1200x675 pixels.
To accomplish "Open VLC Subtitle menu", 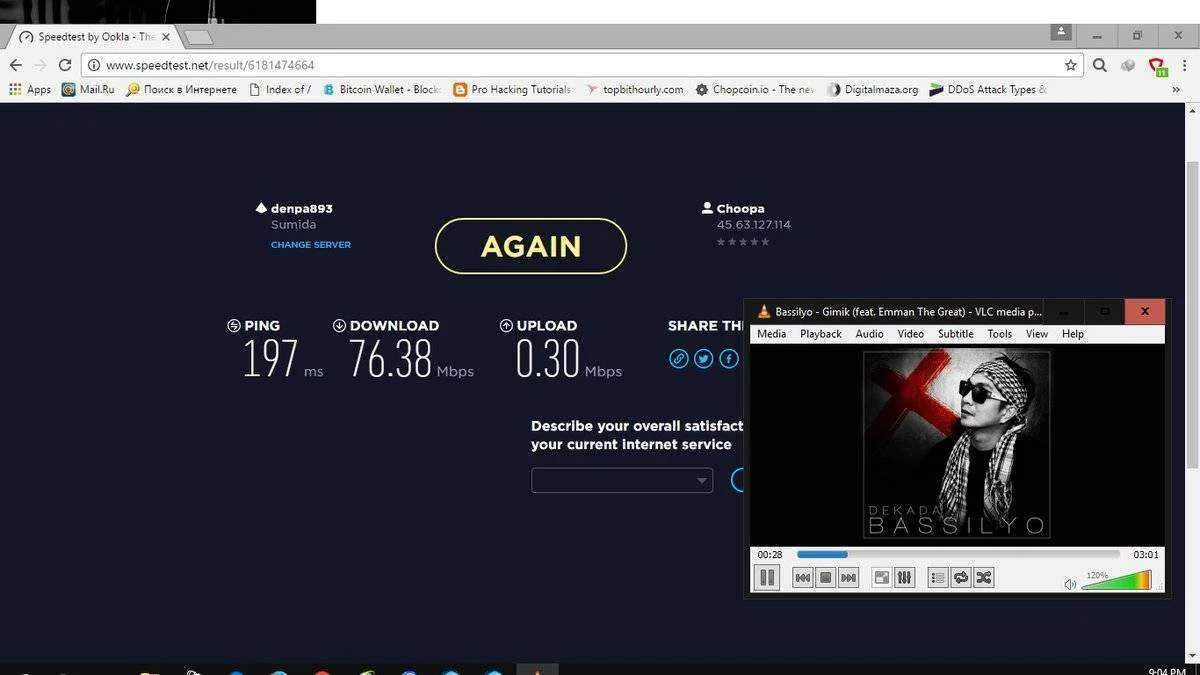I will coord(955,334).
